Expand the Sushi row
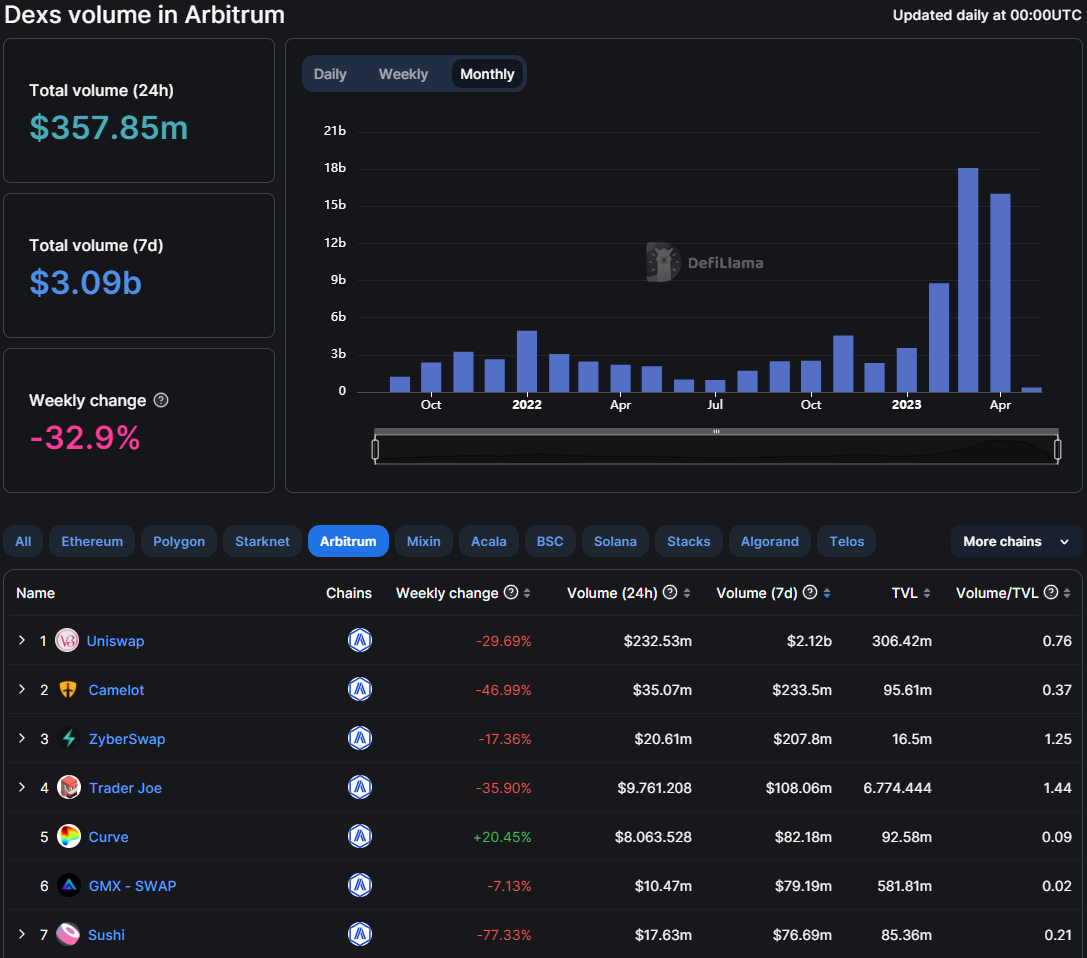This screenshot has height=958, width=1087. pos(22,934)
